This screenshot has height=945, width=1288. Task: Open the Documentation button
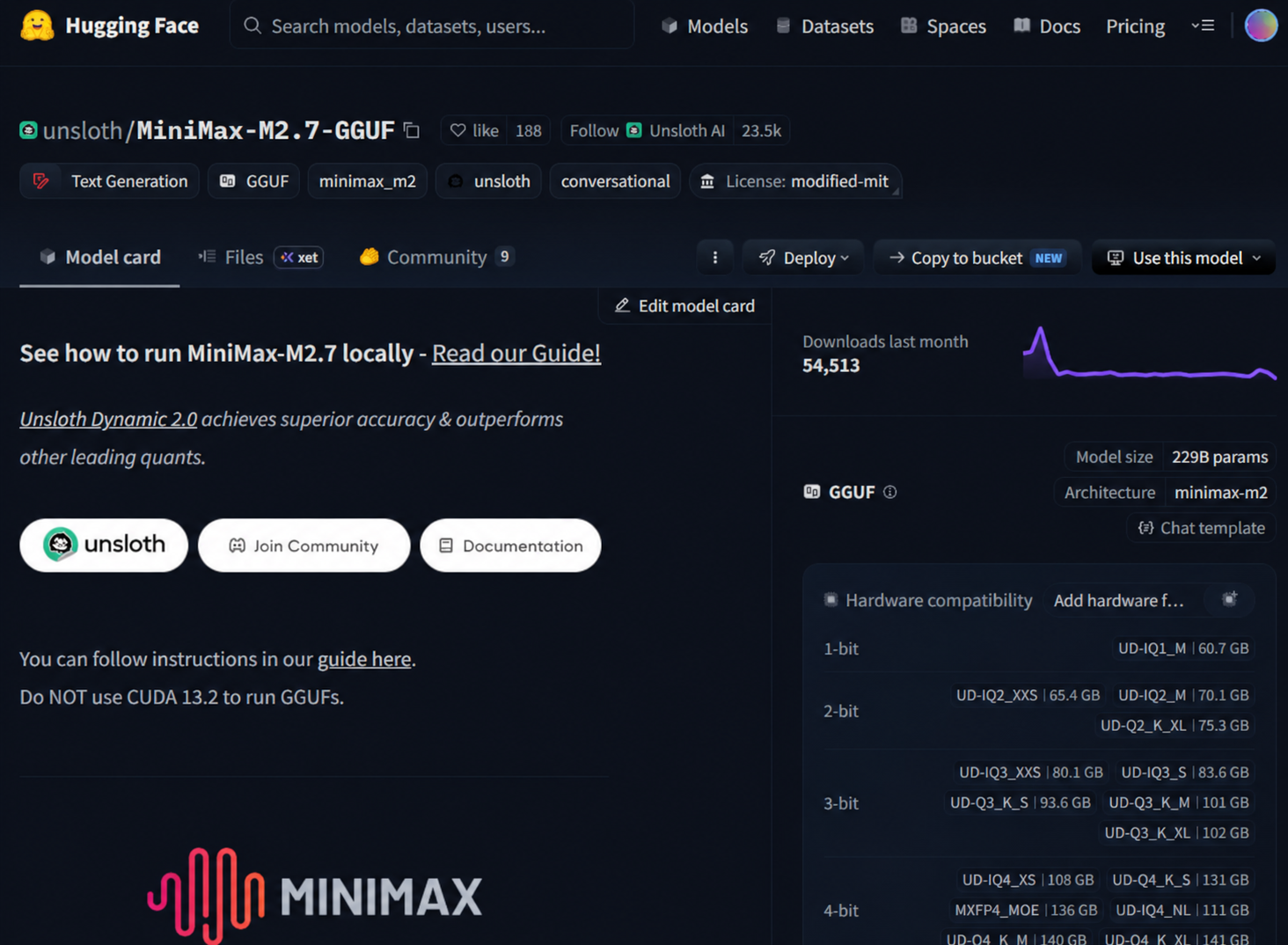(x=510, y=545)
